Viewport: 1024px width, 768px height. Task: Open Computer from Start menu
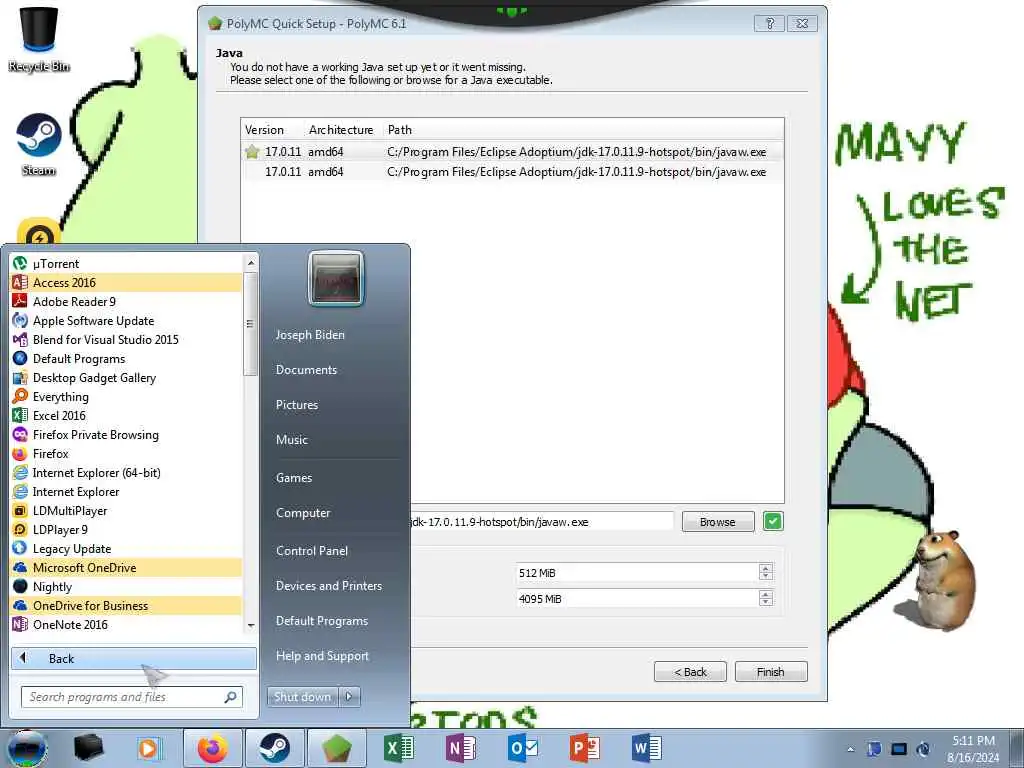click(x=303, y=513)
